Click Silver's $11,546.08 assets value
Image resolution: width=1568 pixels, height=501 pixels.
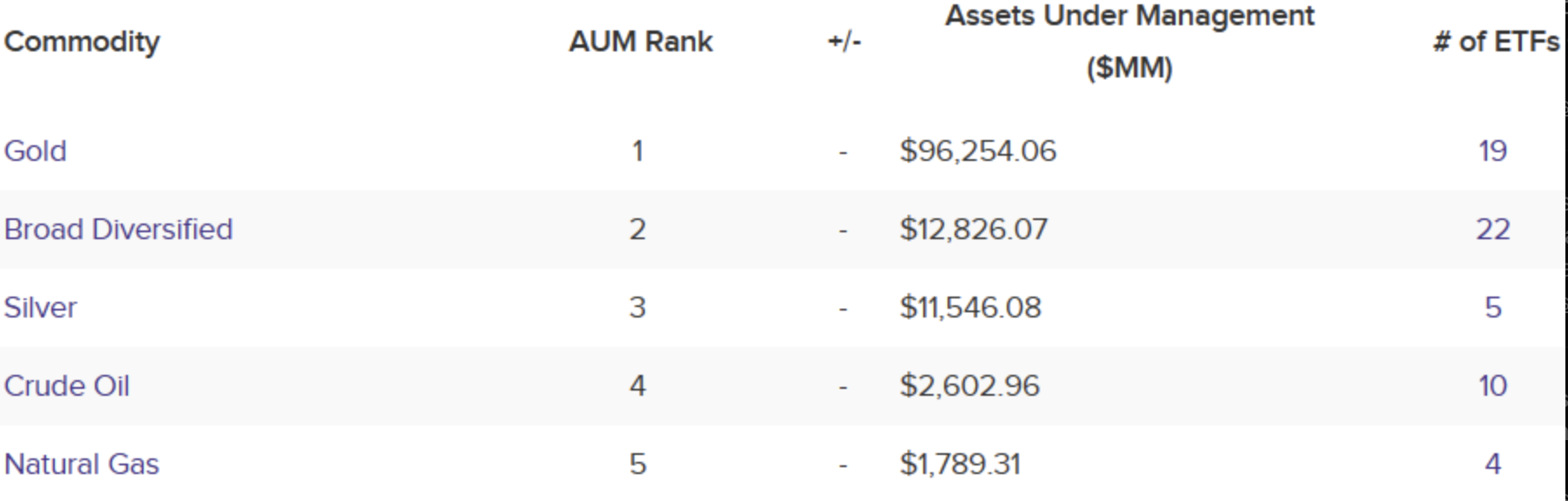970,308
